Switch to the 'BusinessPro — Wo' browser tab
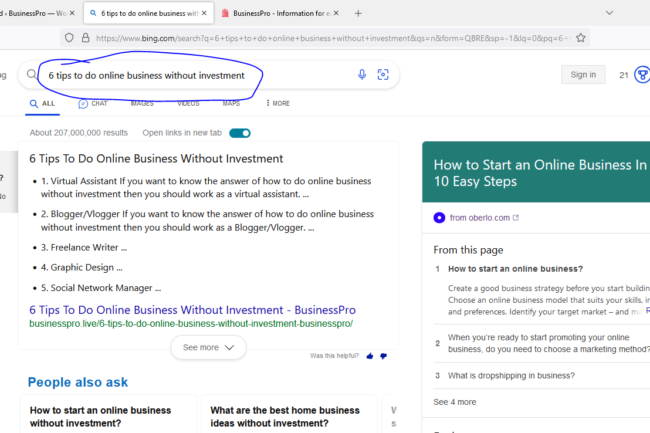Screen dimensions: 650x433 click(x=35, y=13)
